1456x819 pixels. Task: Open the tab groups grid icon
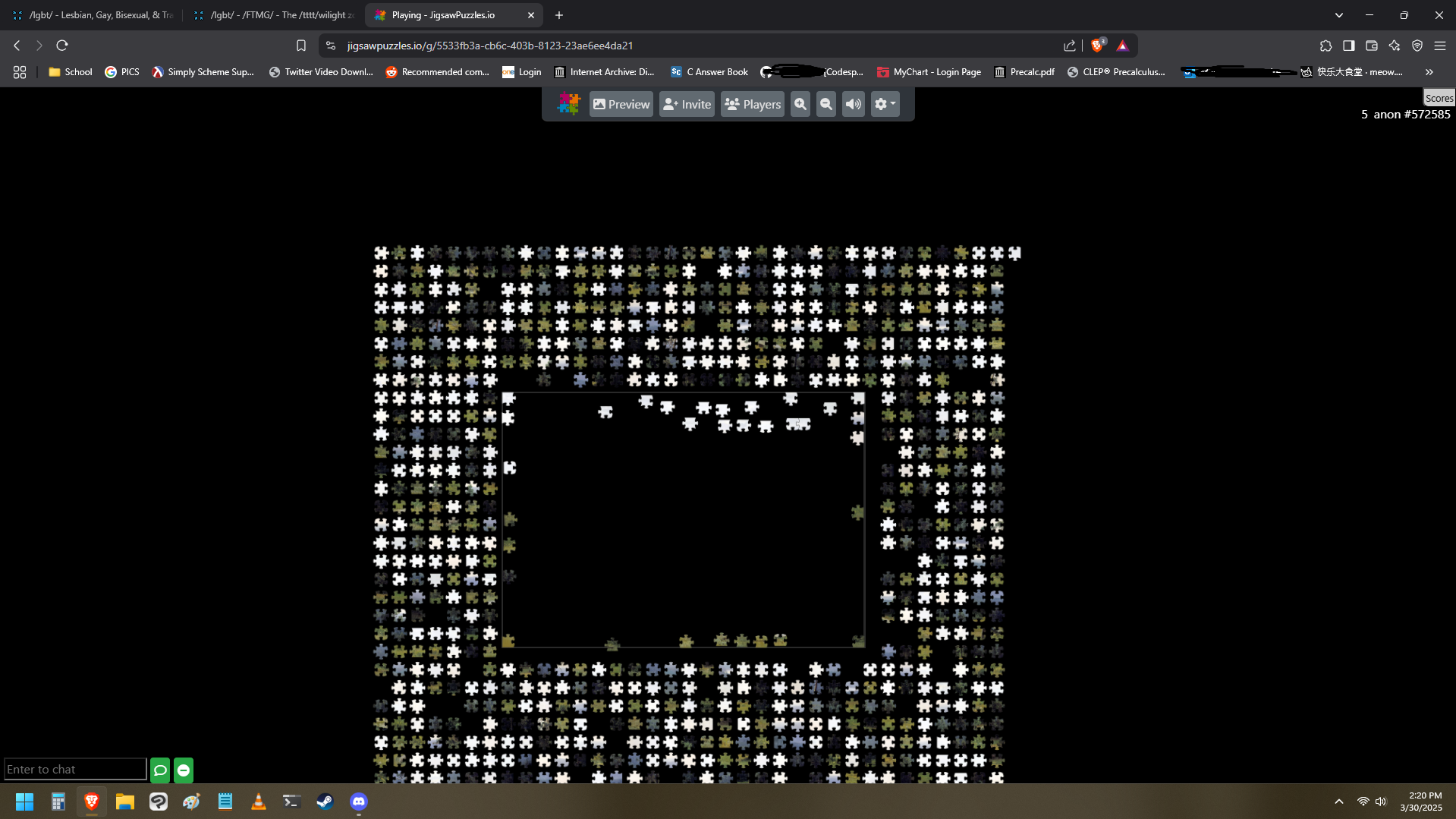tap(20, 72)
